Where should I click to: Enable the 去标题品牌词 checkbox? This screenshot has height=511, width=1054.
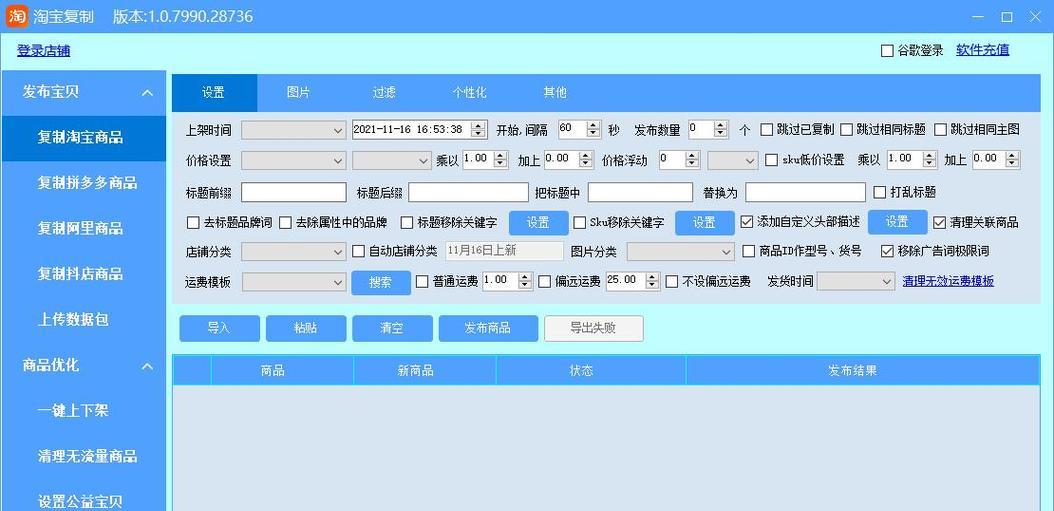pyautogui.click(x=193, y=223)
